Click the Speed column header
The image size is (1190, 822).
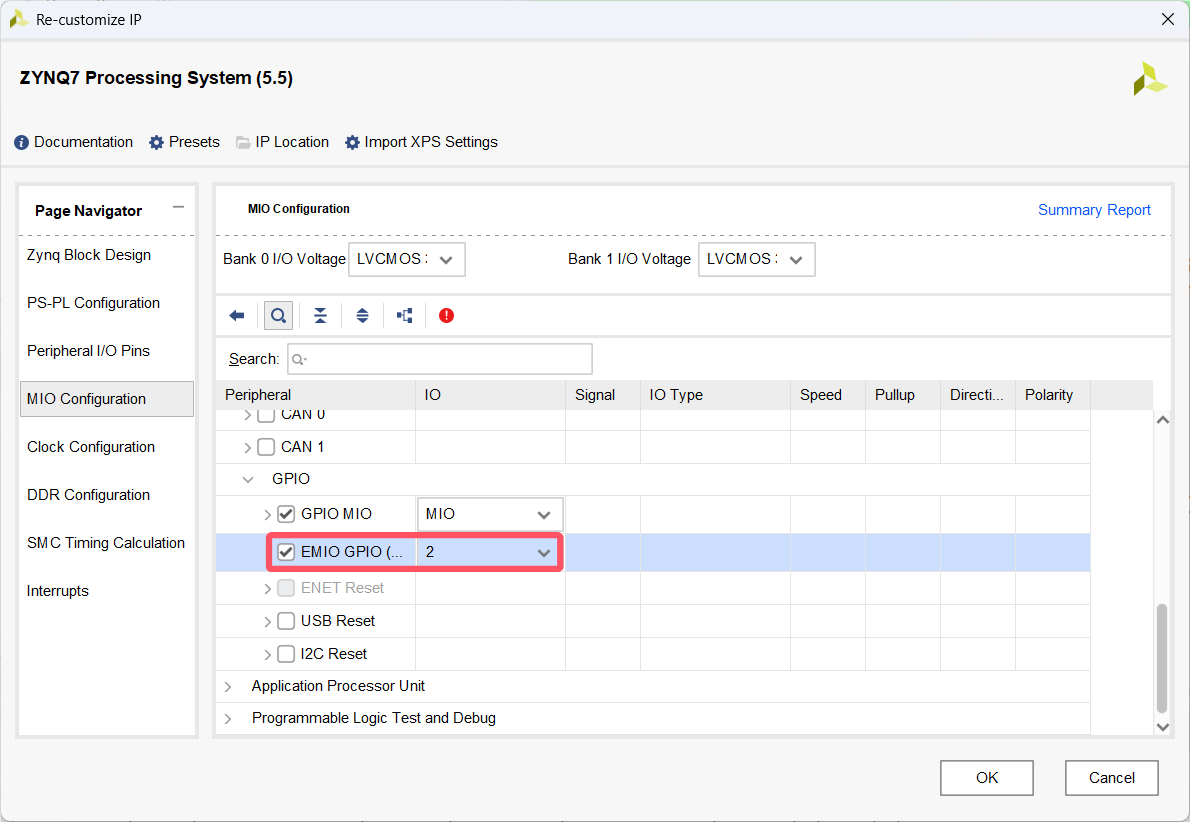coord(828,395)
